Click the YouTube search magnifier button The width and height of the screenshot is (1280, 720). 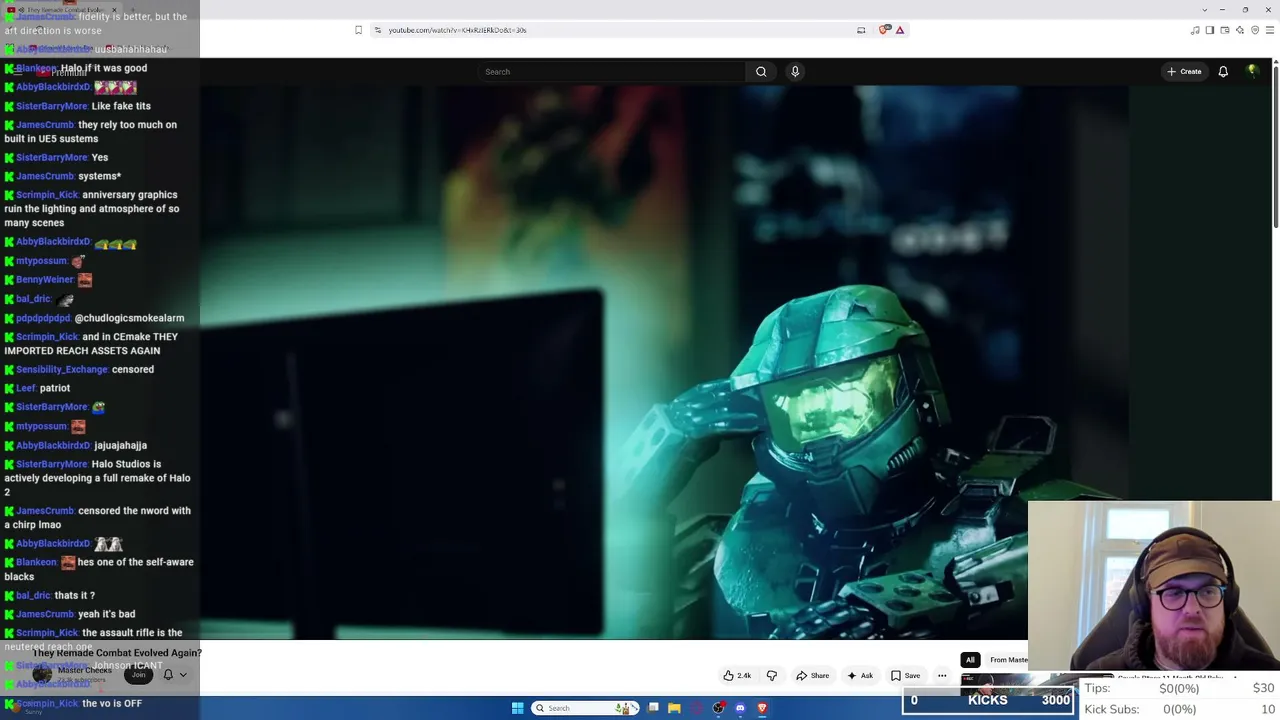click(x=761, y=72)
